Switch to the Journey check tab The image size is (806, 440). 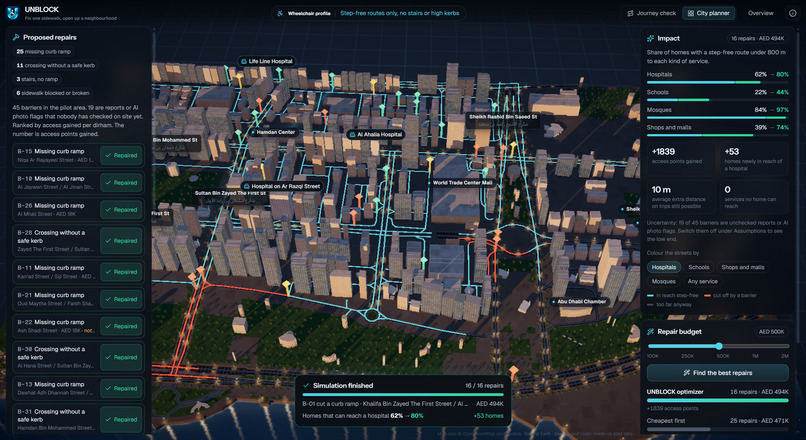tap(651, 13)
